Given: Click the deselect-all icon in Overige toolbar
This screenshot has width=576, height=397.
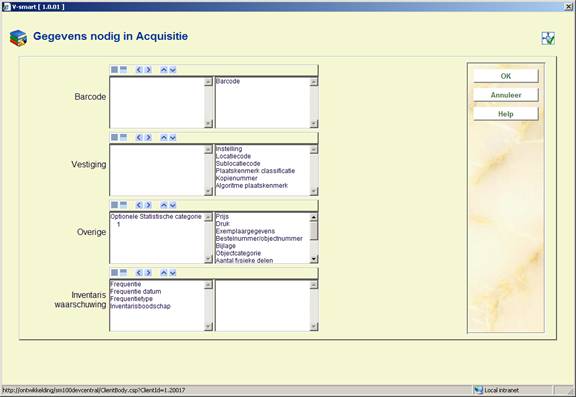Looking at the screenshot, I should (123, 205).
